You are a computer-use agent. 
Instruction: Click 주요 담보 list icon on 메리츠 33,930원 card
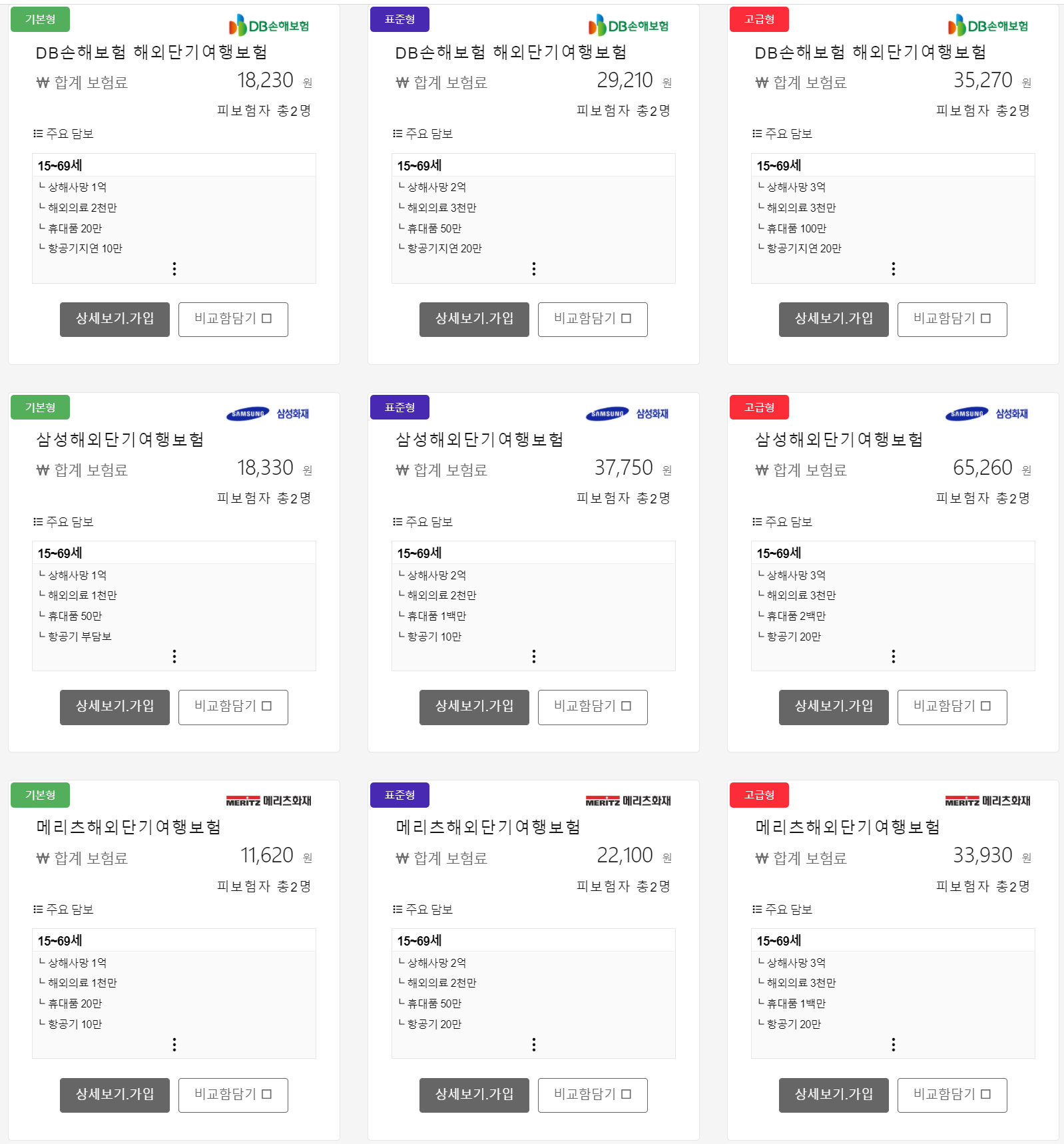pyautogui.click(x=757, y=909)
